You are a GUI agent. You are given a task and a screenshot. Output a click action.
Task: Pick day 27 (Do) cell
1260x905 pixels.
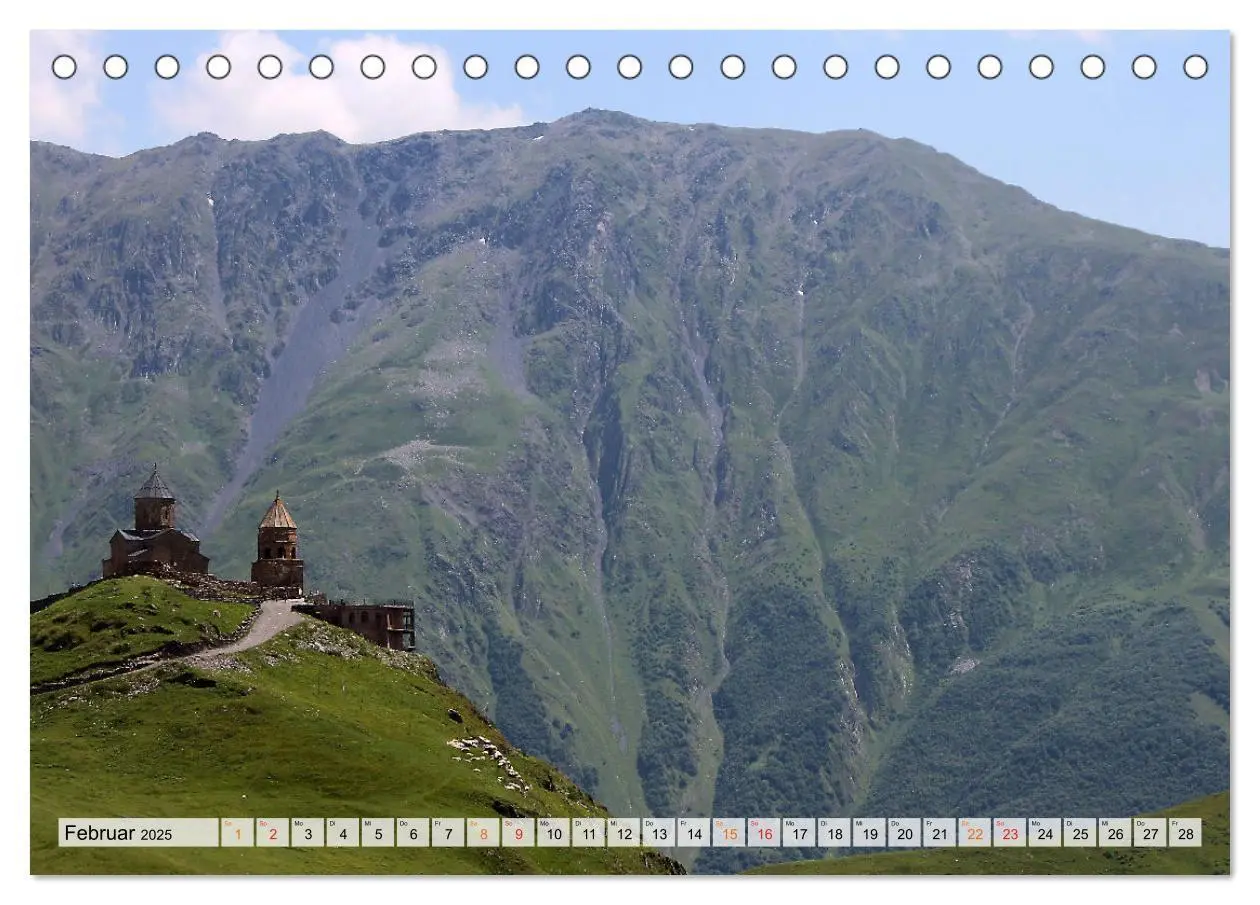1150,833
